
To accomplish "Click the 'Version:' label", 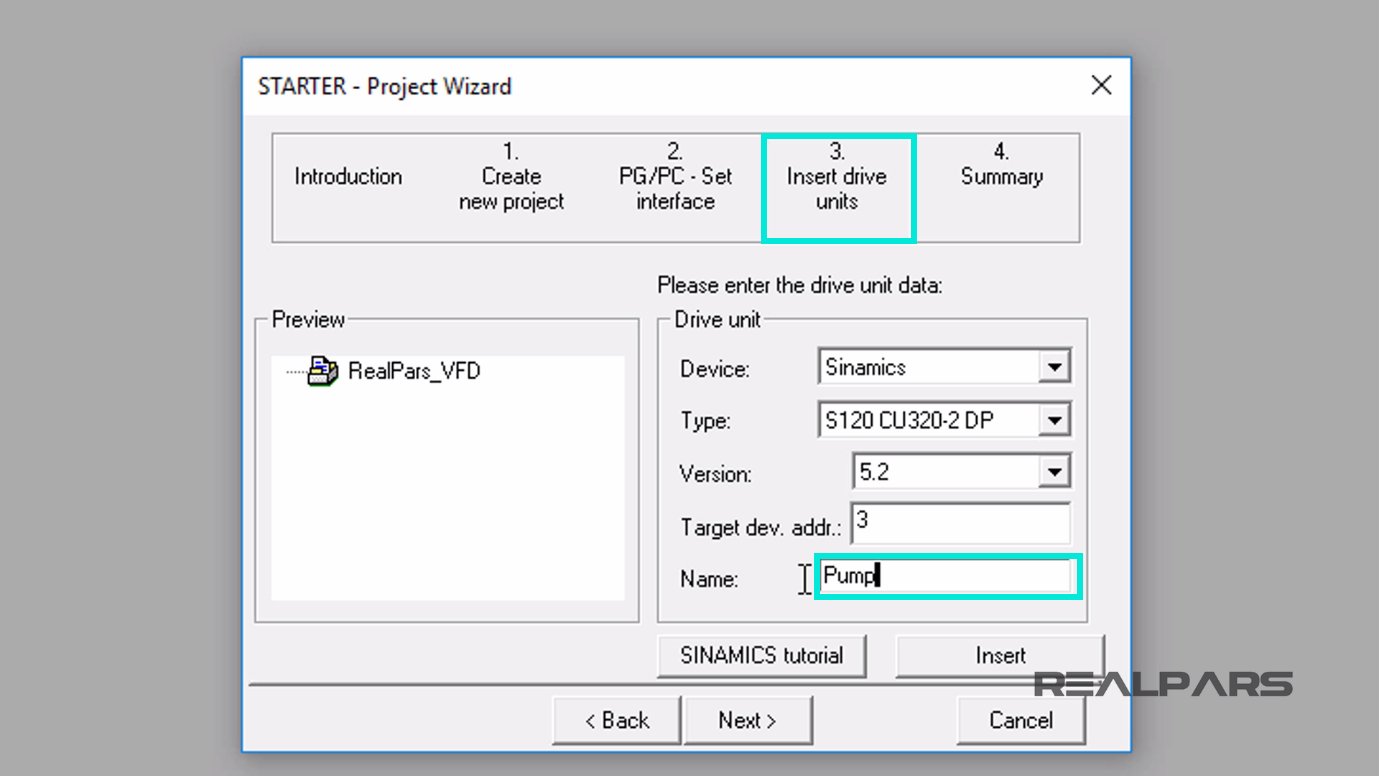I will (716, 474).
